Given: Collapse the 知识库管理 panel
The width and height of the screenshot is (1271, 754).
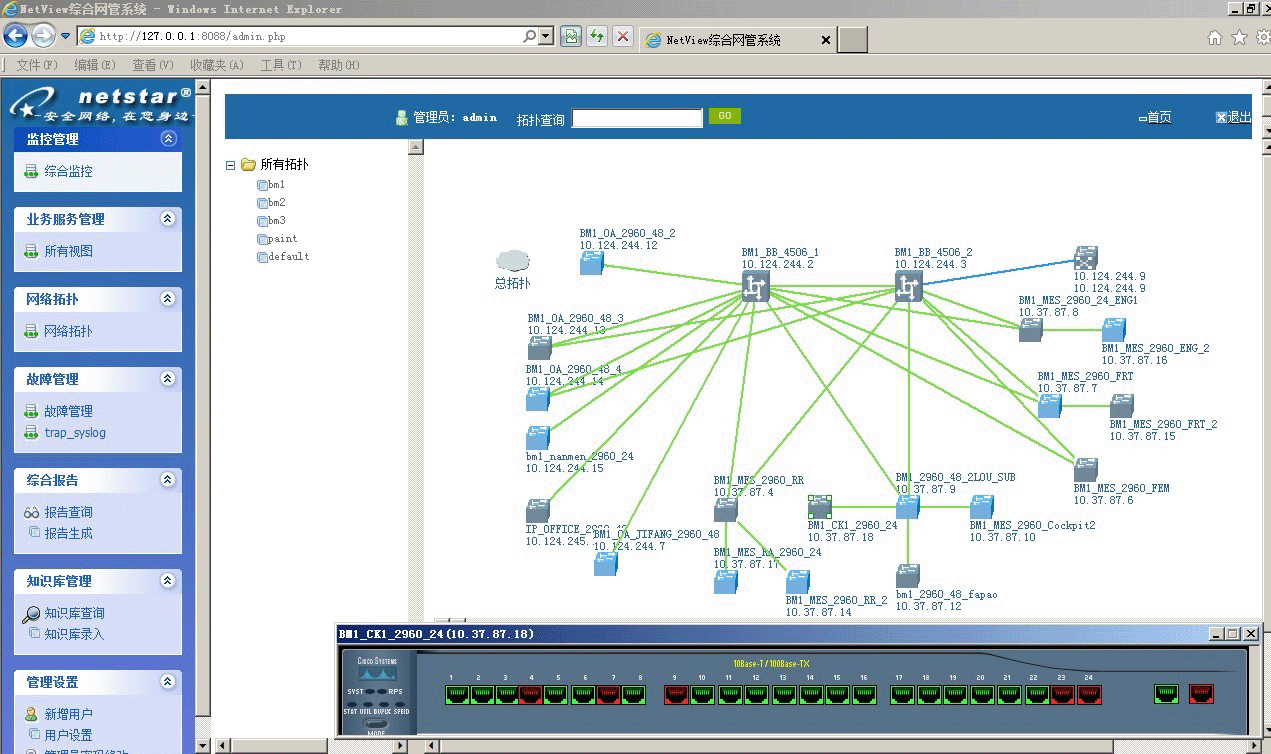Looking at the screenshot, I should [x=168, y=581].
